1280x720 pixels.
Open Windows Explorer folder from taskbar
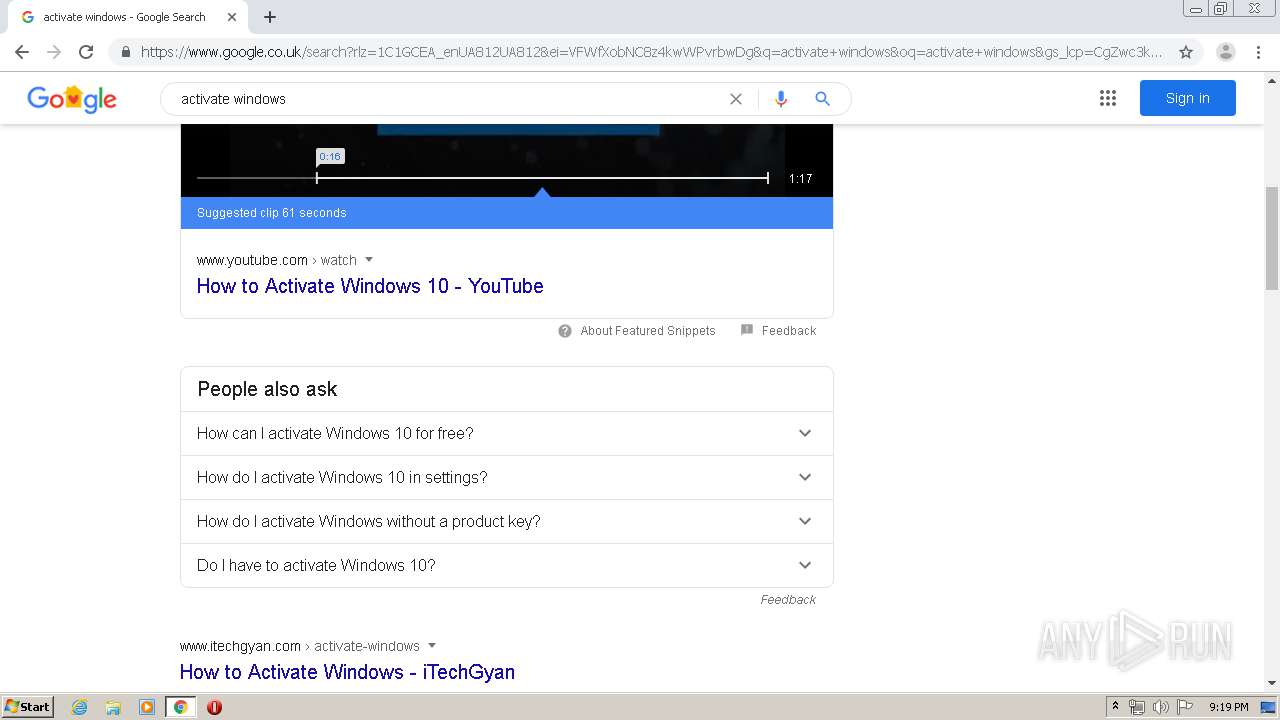[113, 707]
